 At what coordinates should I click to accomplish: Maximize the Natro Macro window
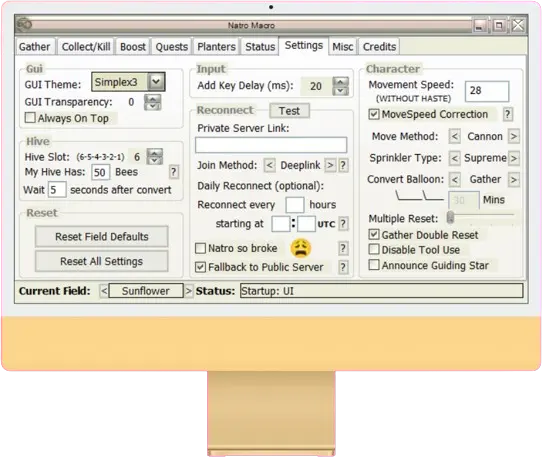(x=499, y=26)
